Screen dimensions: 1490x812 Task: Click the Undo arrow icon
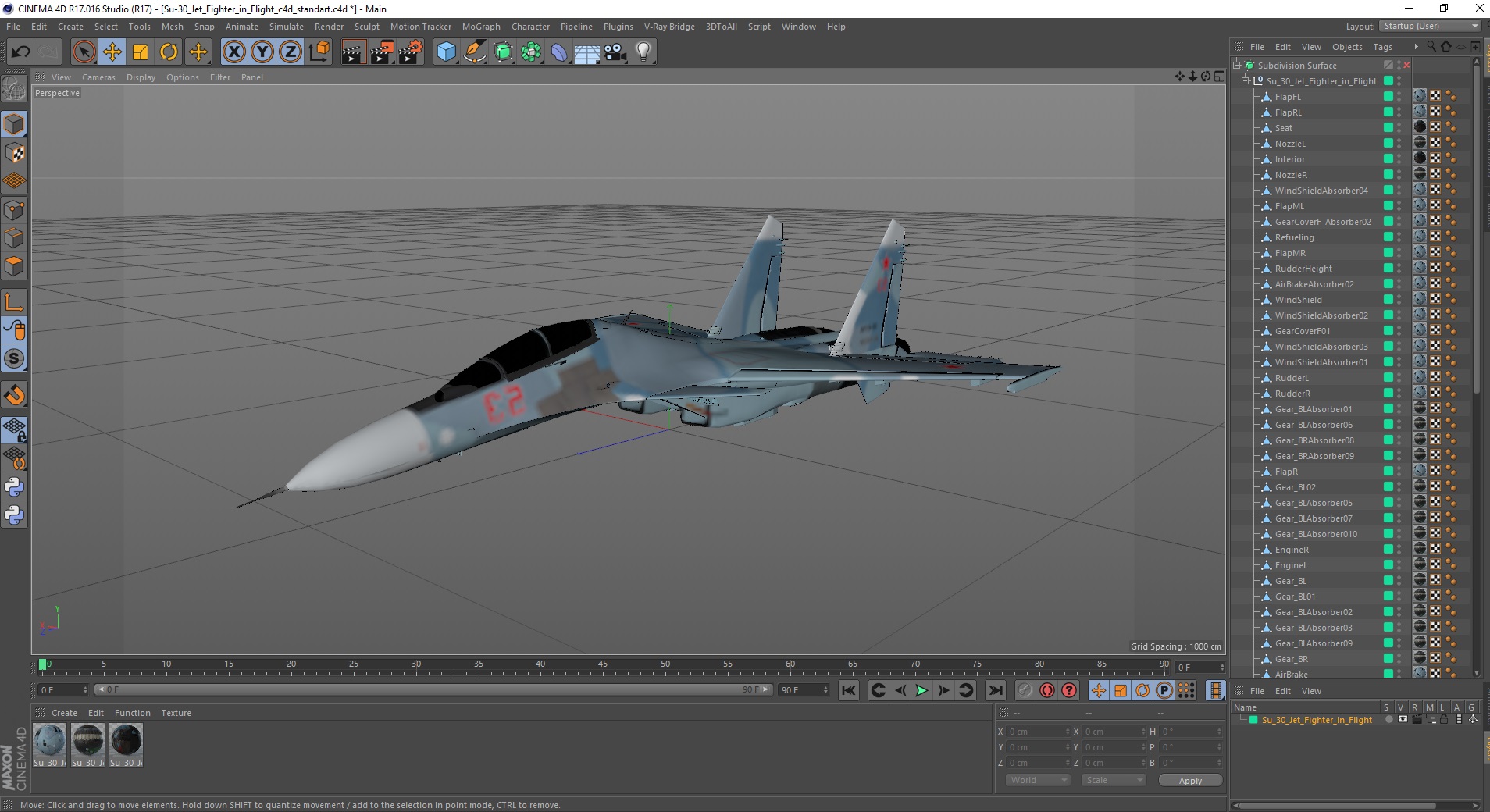pos(20,52)
